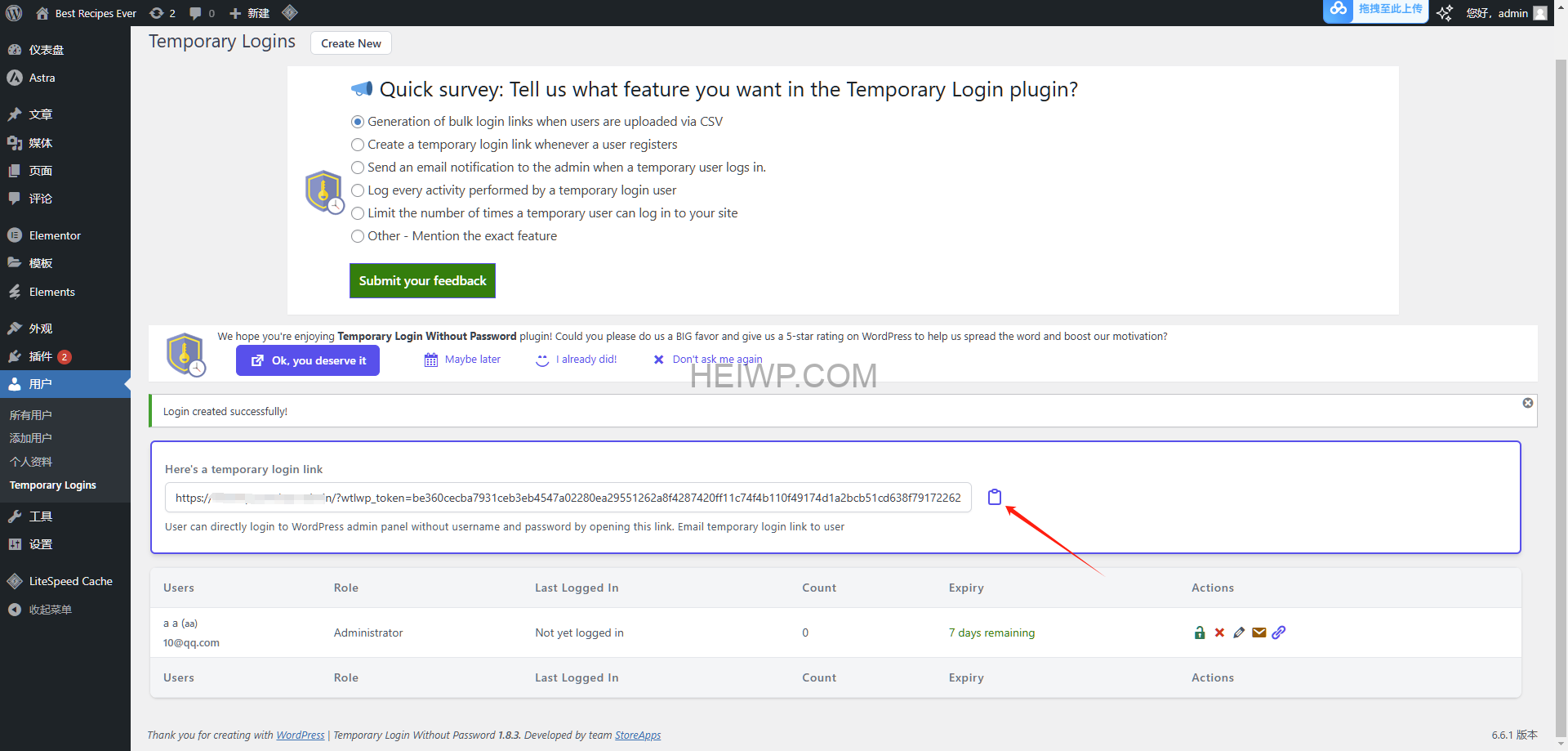The height and width of the screenshot is (751, 1568).
Task: Click Maybe later link
Action: click(x=463, y=360)
